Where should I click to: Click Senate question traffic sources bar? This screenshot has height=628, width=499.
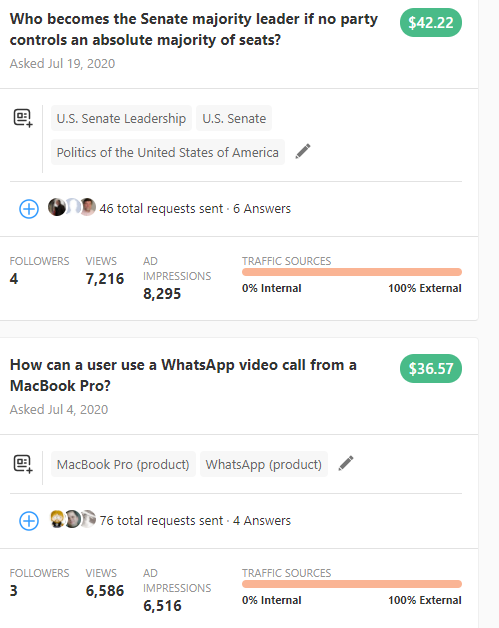tap(352, 272)
